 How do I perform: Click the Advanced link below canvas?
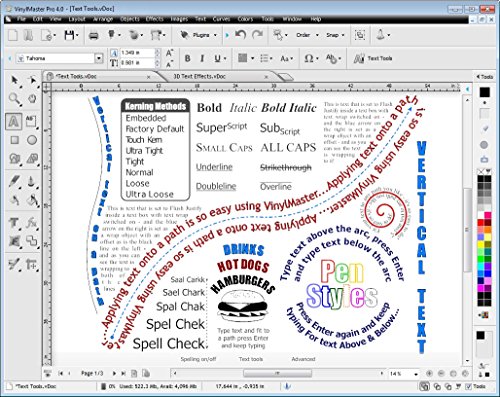pos(303,359)
